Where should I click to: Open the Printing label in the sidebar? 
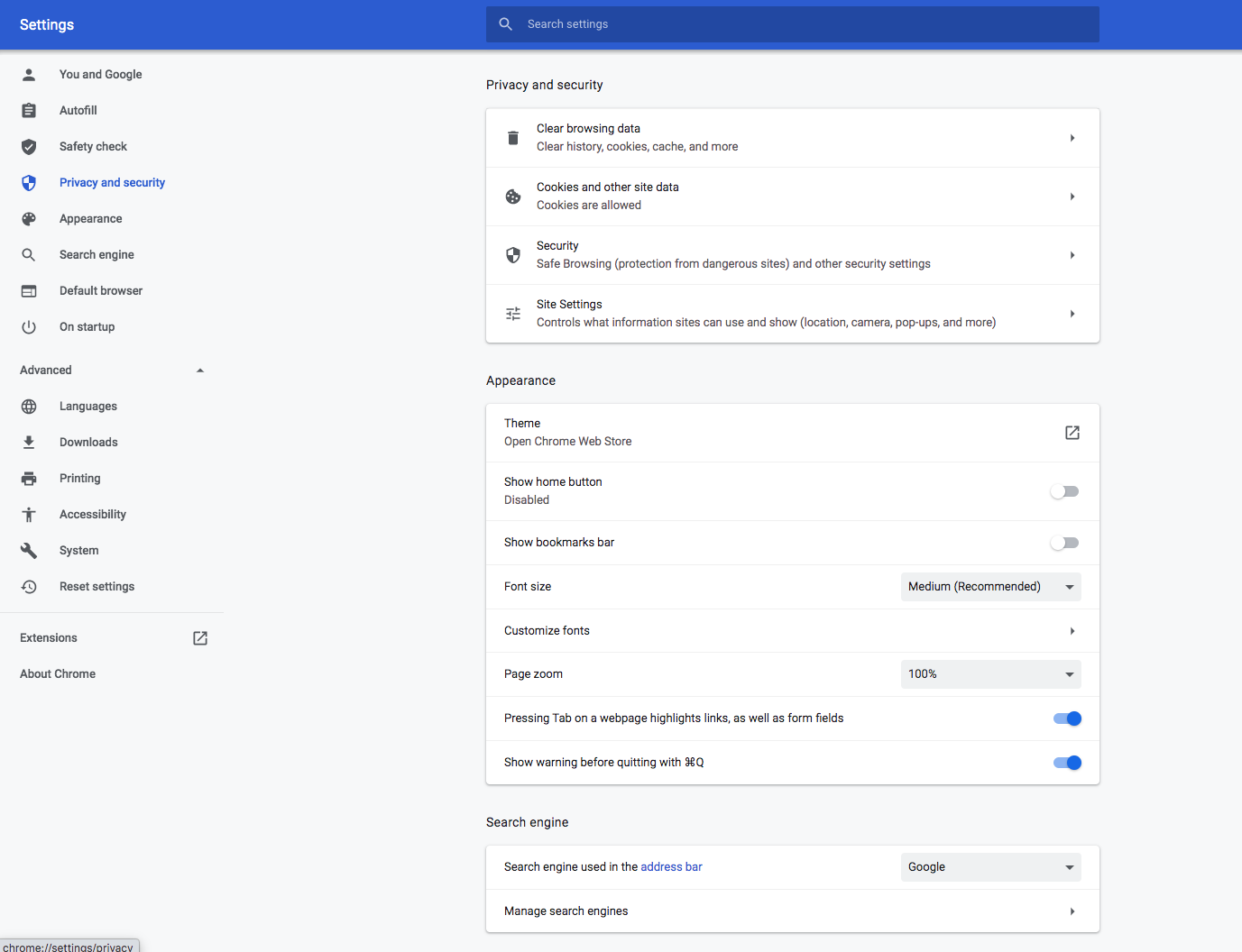tap(80, 479)
